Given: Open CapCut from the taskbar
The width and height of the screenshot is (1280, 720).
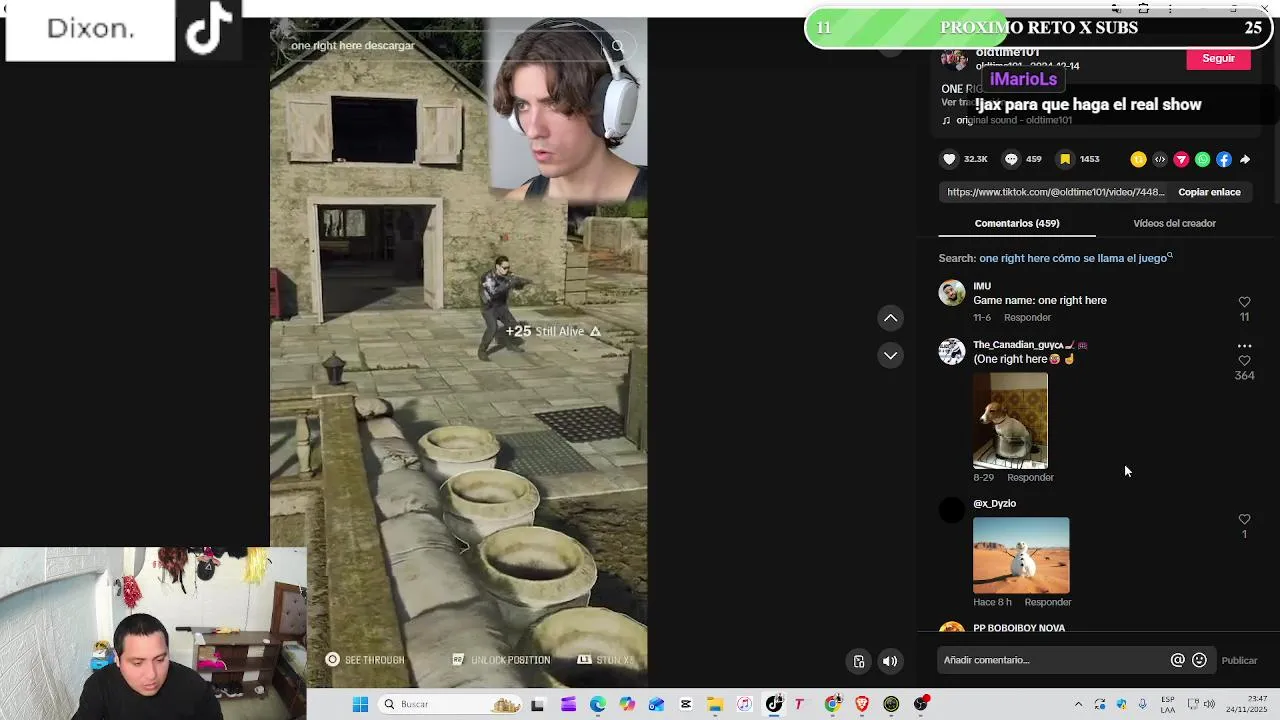Looking at the screenshot, I should click(686, 704).
